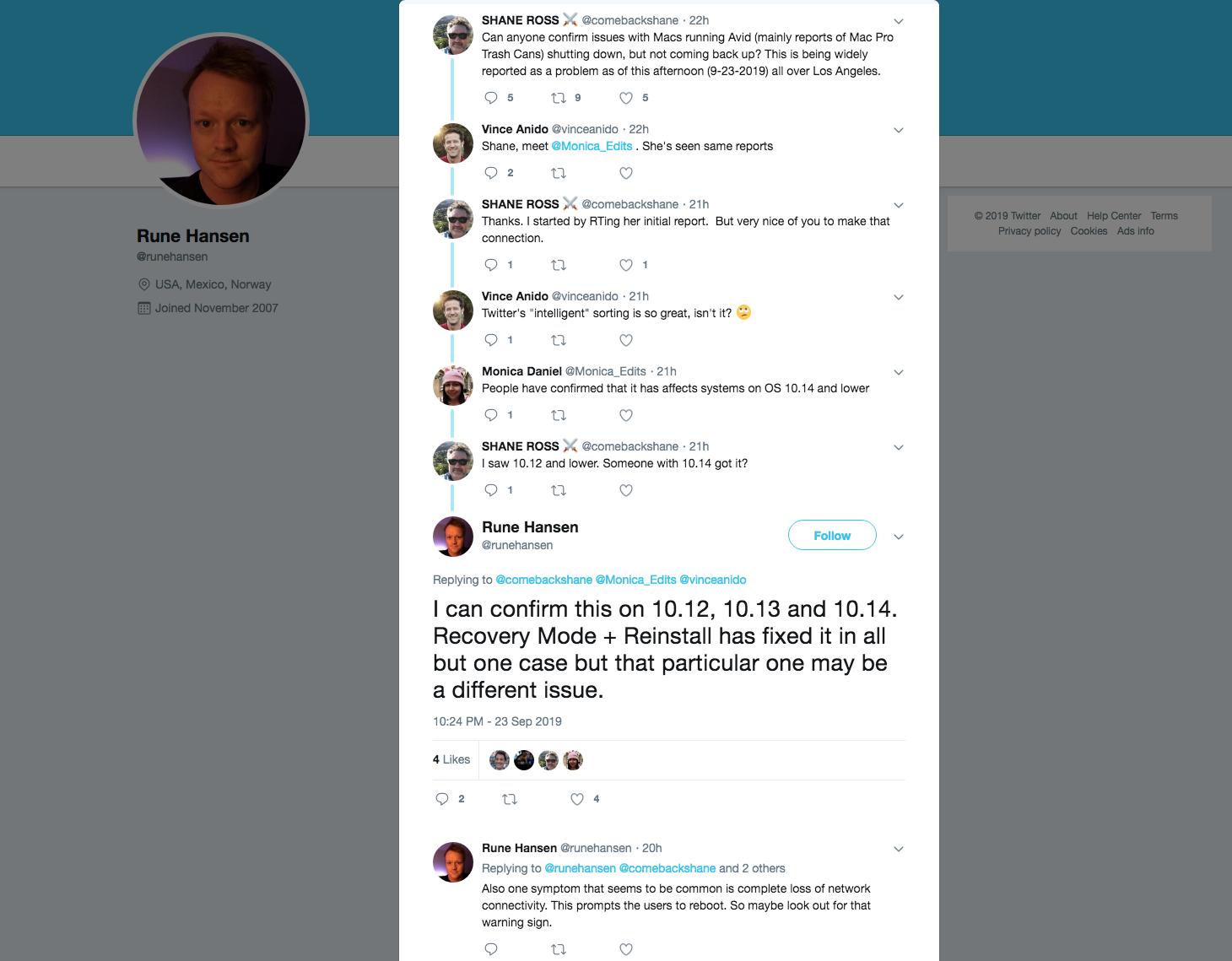Viewport: 1232px width, 961px height.
Task: Retweet Monica Daniel's OS 10.14 tweet
Action: (558, 415)
